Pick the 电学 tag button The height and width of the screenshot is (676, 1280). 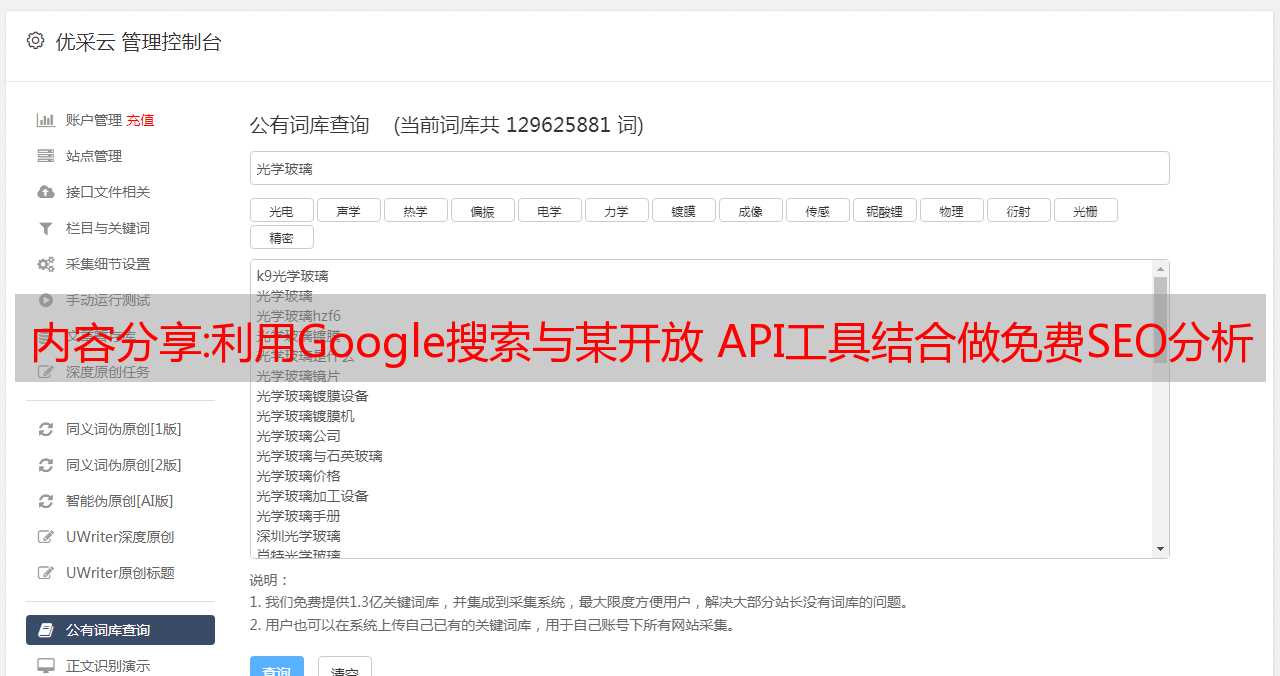[x=549, y=210]
